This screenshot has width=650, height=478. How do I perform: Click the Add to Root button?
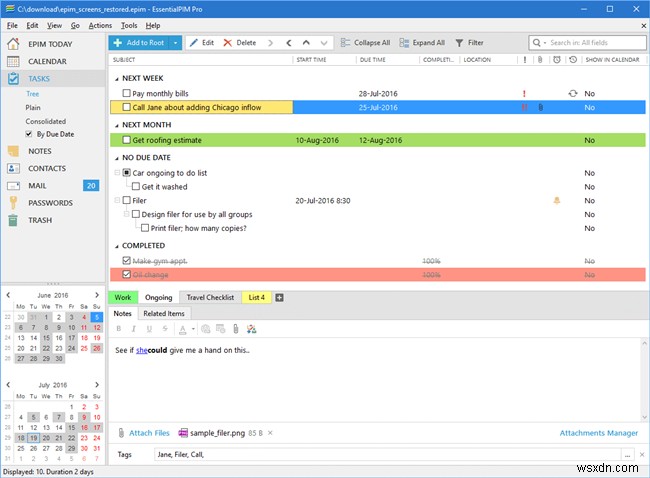[x=139, y=43]
